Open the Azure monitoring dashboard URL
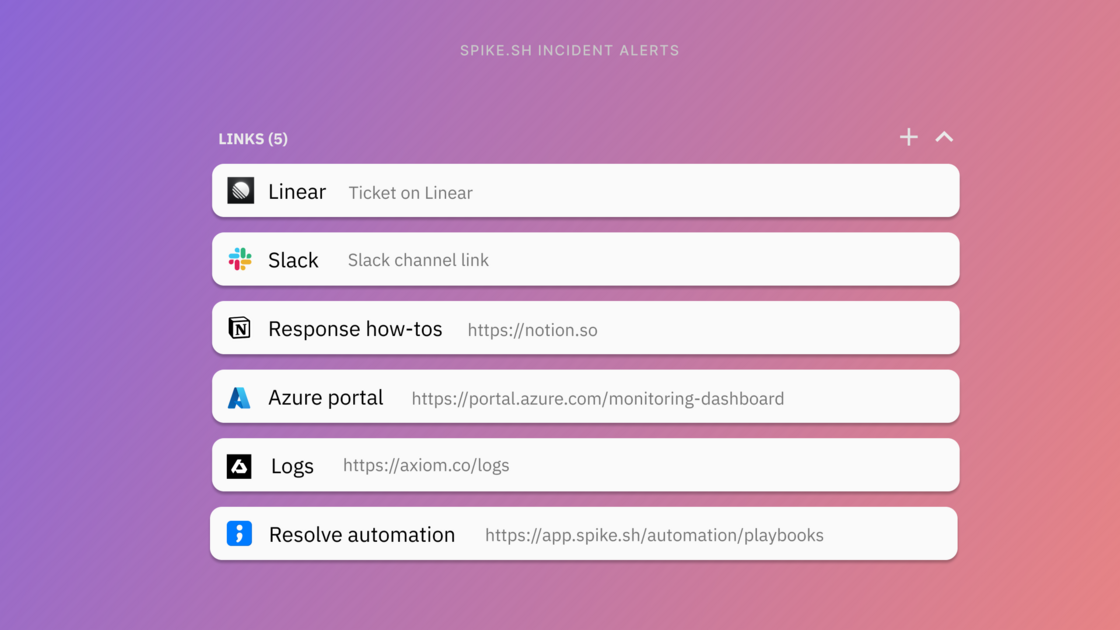This screenshot has width=1120, height=630. (598, 398)
